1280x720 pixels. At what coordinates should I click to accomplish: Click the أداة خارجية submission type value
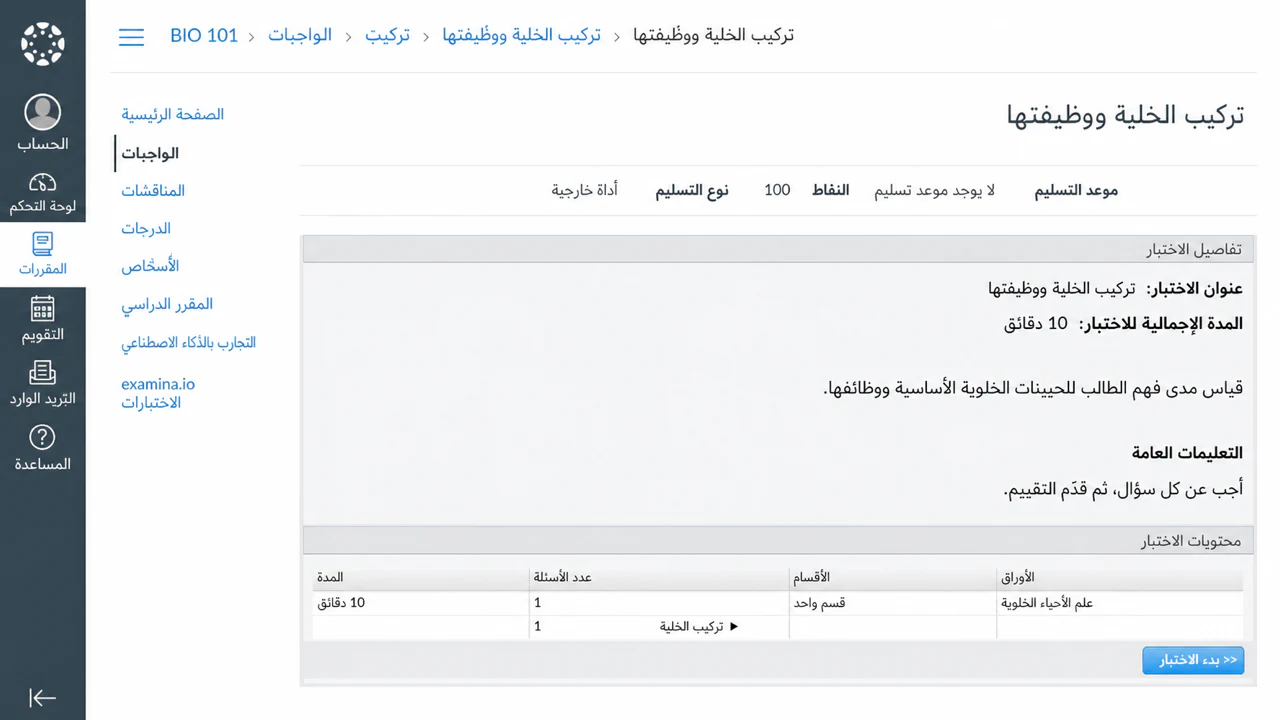[x=584, y=190]
